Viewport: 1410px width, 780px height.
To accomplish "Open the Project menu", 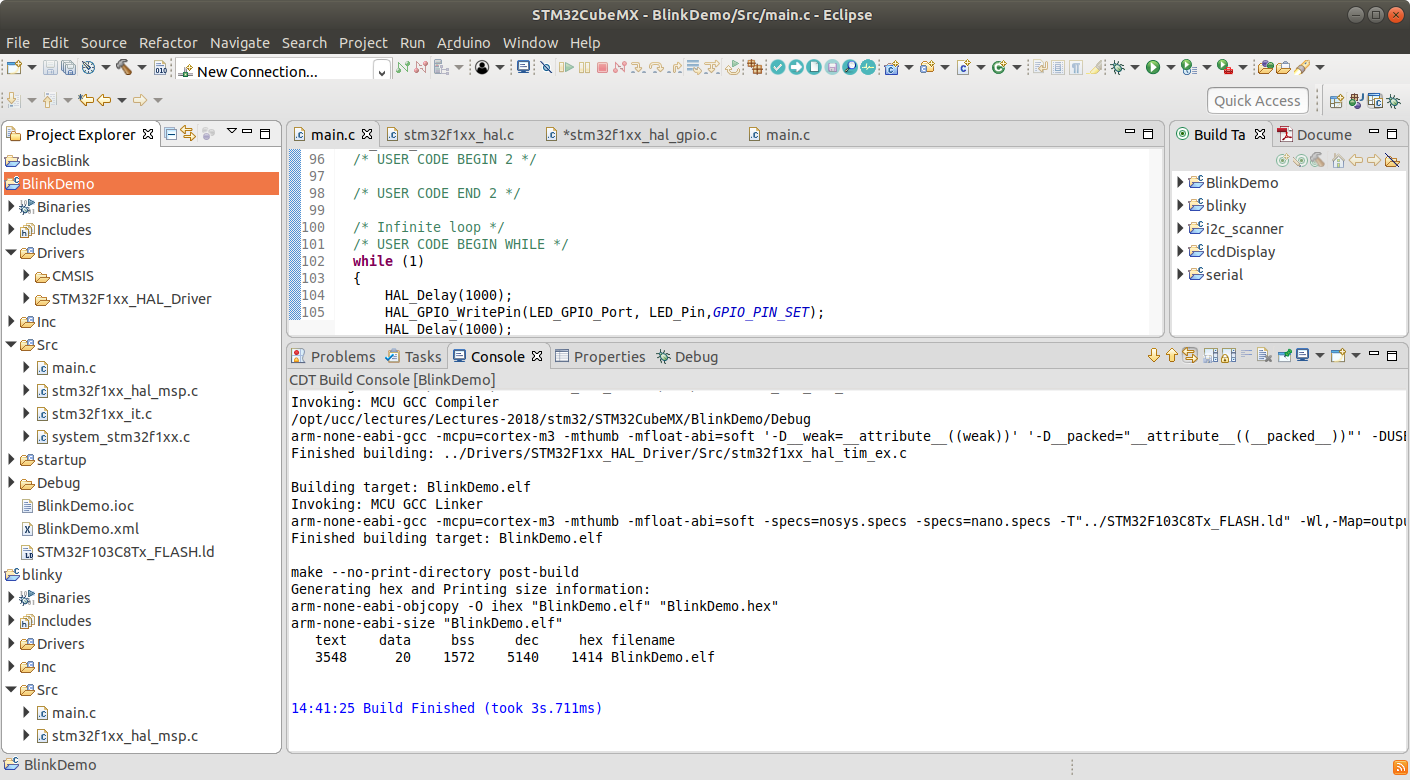I will pos(363,43).
